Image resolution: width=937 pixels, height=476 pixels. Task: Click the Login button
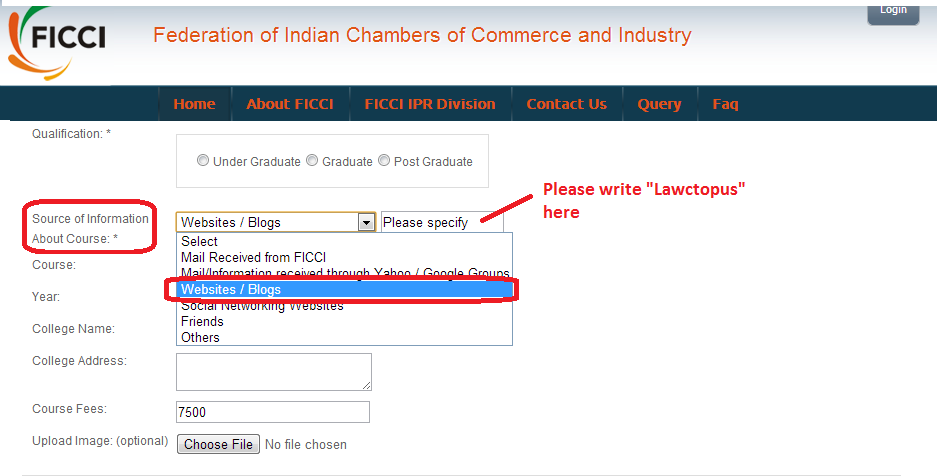pos(893,11)
